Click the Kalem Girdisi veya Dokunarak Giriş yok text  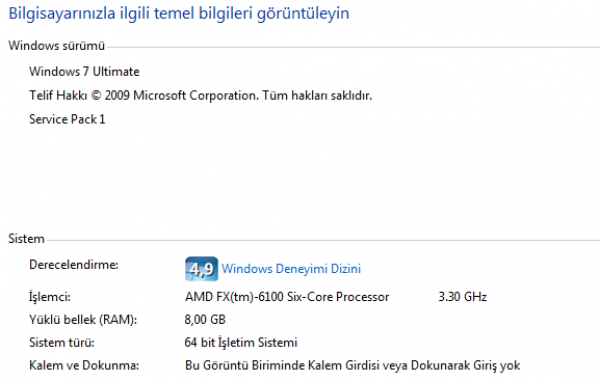click(x=414, y=365)
